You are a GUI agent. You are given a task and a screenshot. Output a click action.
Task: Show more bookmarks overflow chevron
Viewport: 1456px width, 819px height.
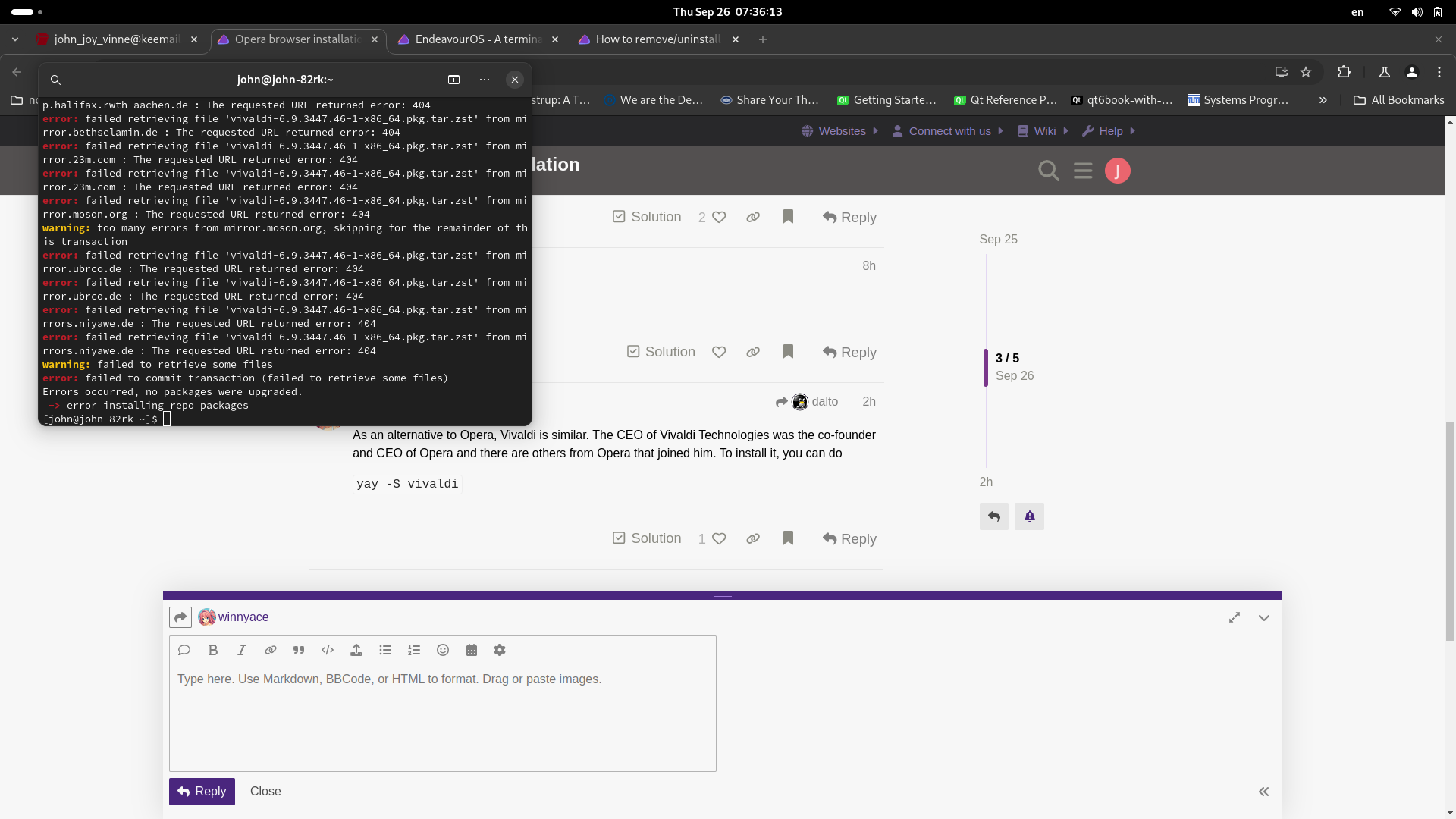(1323, 100)
